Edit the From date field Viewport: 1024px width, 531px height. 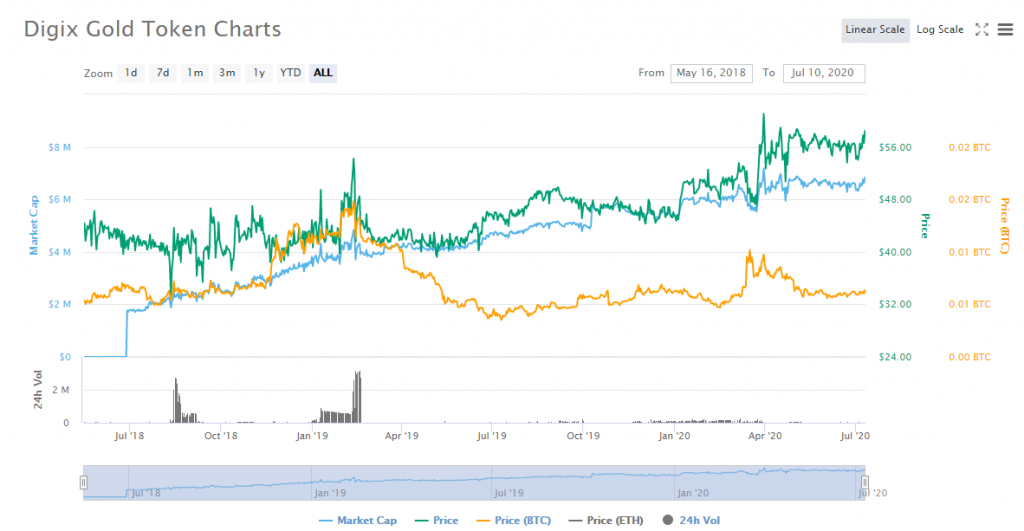coord(711,73)
